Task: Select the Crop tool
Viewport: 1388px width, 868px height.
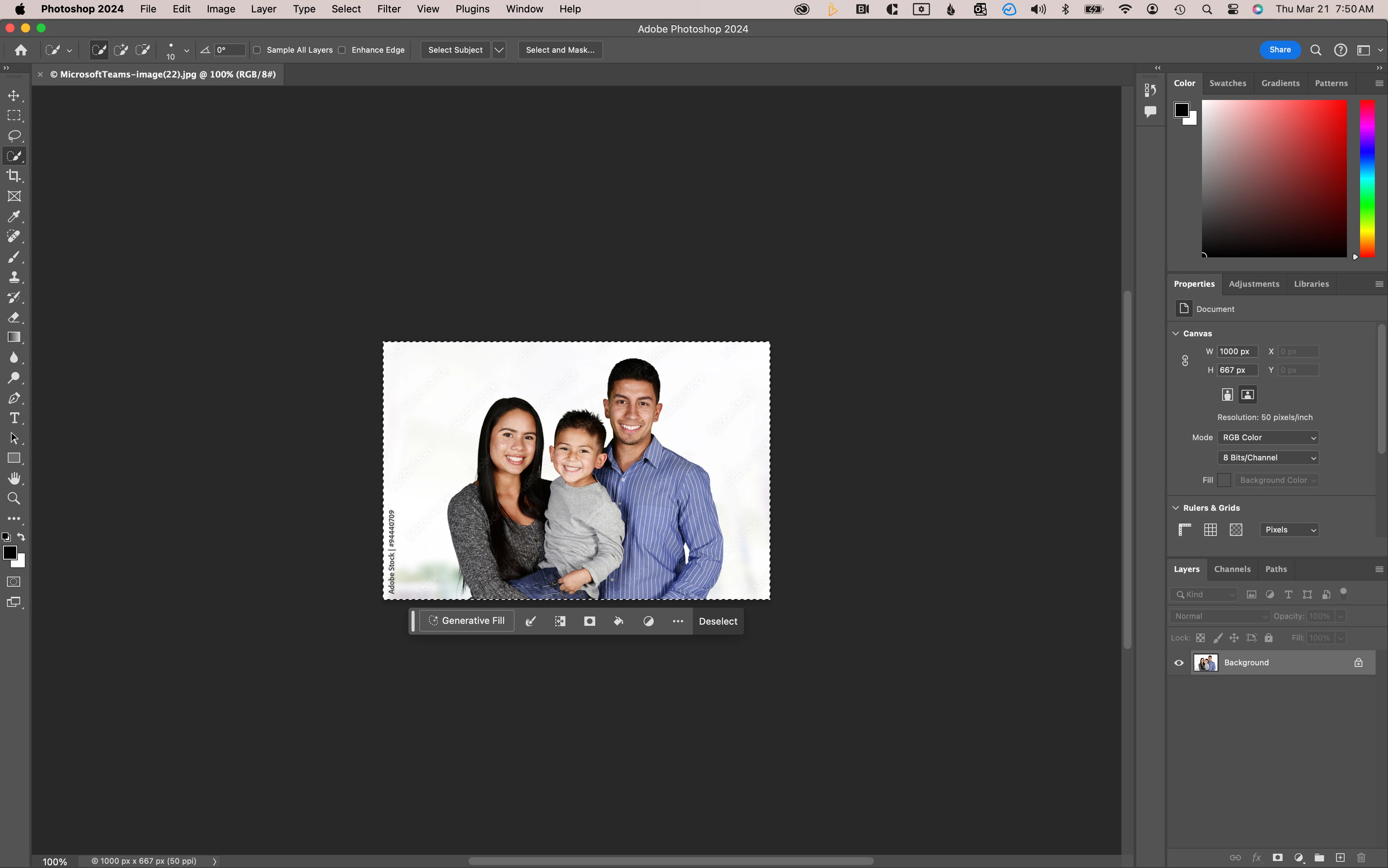Action: pos(14,176)
